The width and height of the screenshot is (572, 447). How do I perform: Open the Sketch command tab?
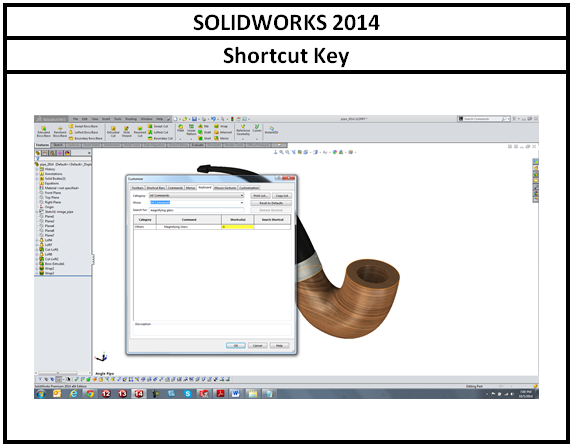click(x=58, y=145)
